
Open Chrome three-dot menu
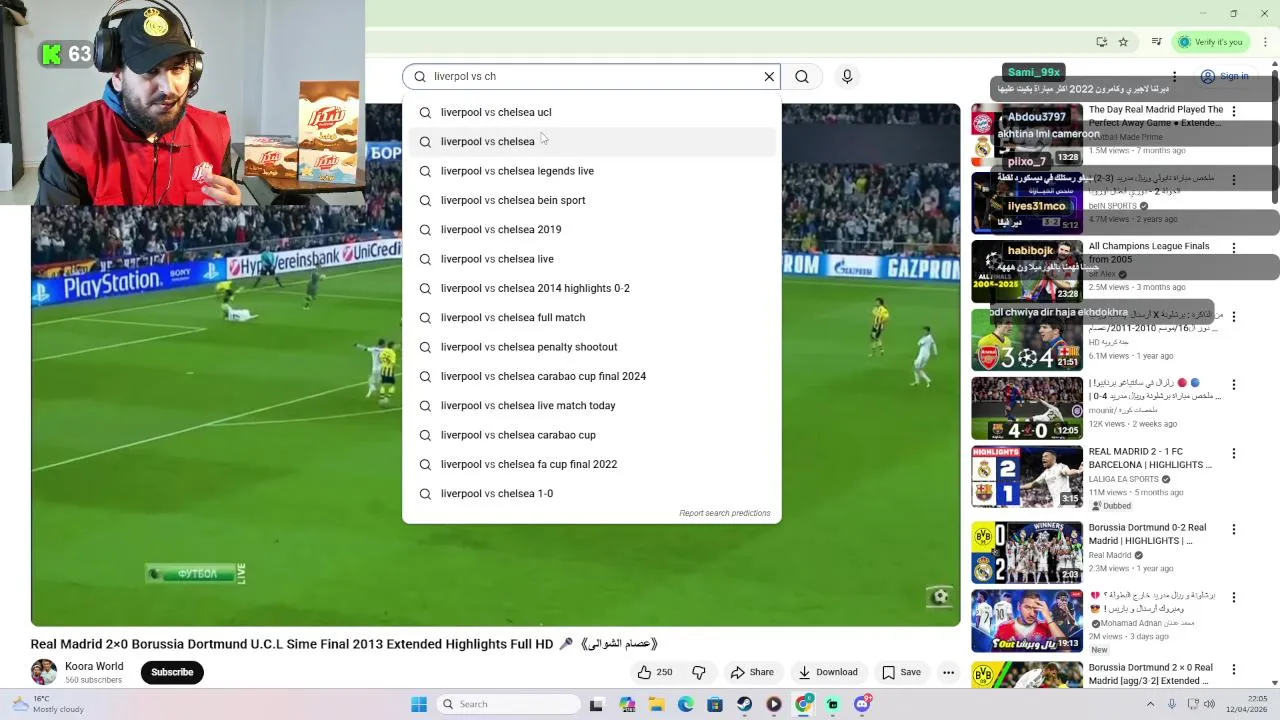(x=1265, y=42)
